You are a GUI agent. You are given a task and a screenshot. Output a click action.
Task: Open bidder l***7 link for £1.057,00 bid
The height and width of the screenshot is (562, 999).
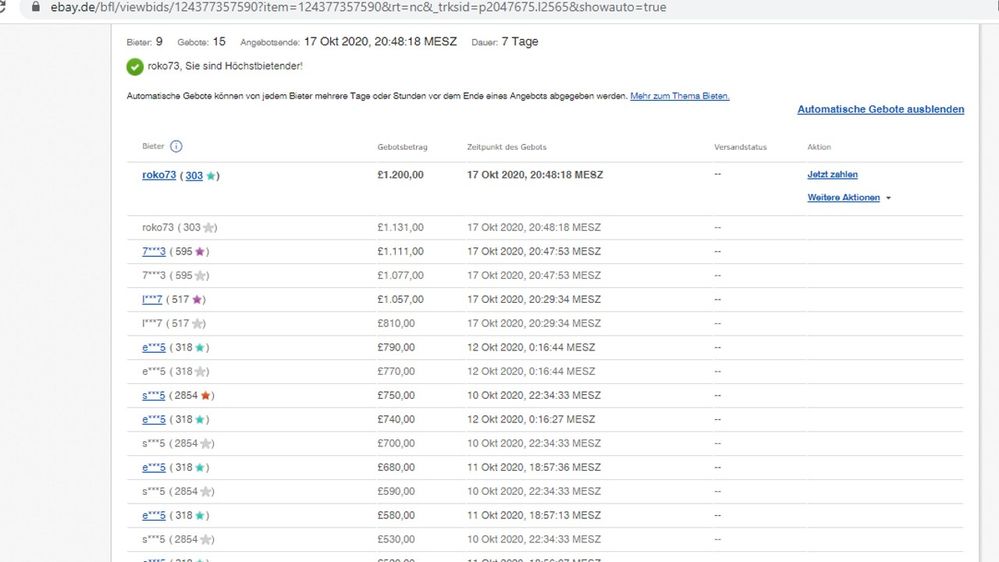[x=152, y=299]
